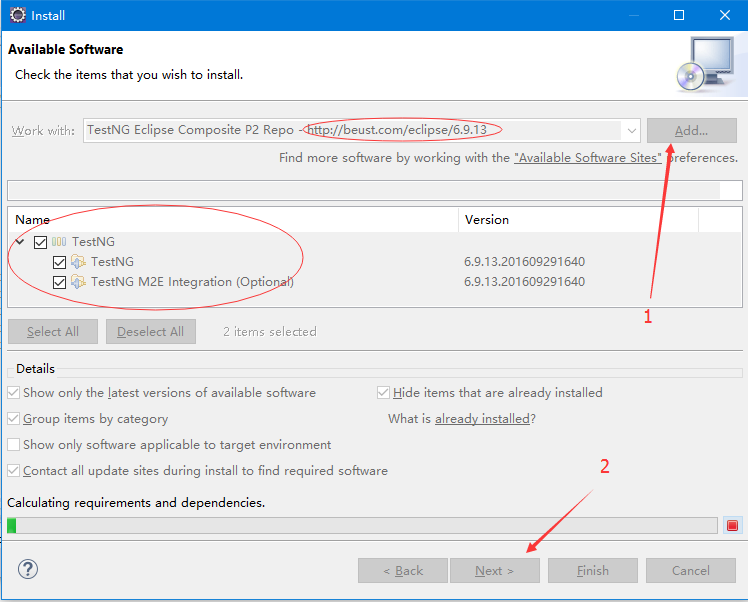Viewport: 748px width, 602px height.
Task: Uncheck TestNG M2E Integration (Optional) checkbox
Action: pyautogui.click(x=59, y=282)
